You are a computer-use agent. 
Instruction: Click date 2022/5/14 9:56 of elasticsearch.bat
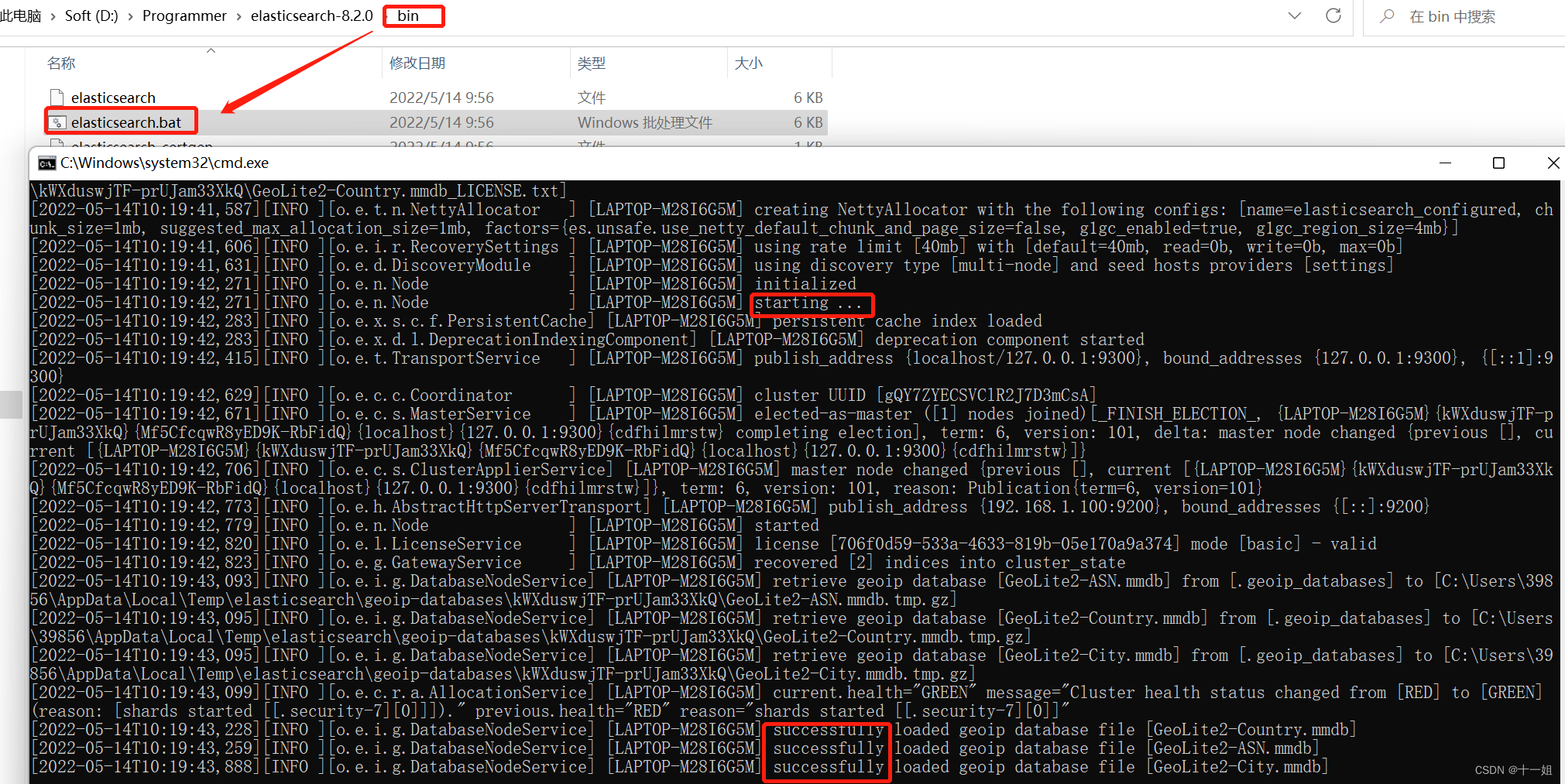click(441, 122)
